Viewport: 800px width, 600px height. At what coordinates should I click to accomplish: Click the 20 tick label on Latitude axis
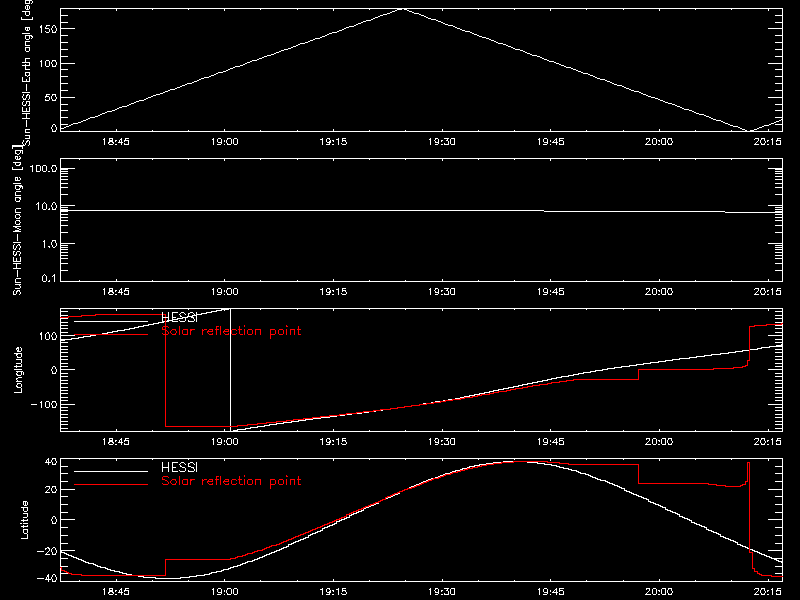[52, 490]
